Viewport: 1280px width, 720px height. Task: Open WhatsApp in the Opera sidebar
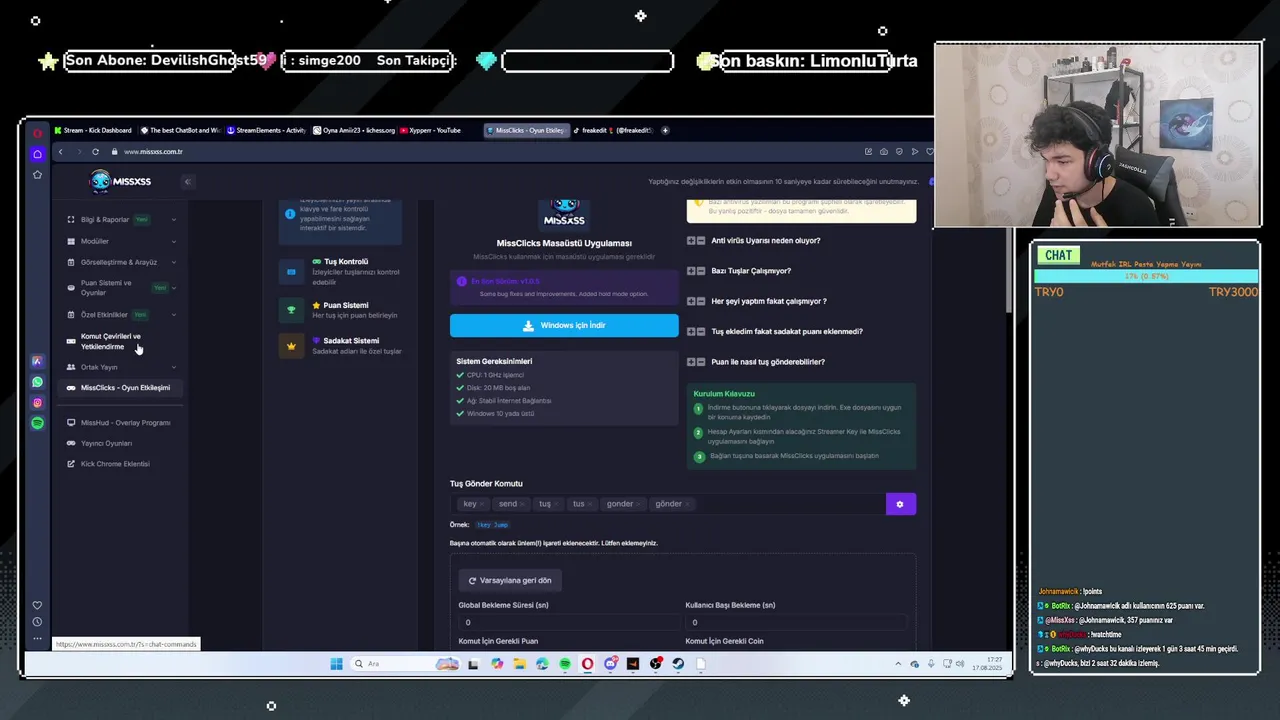tap(37, 382)
